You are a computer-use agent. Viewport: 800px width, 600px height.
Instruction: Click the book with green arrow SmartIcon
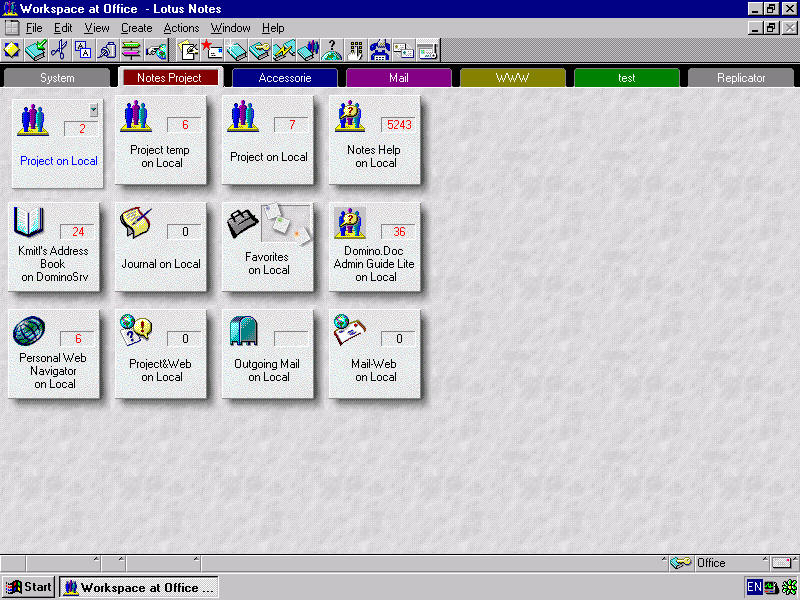(36, 50)
